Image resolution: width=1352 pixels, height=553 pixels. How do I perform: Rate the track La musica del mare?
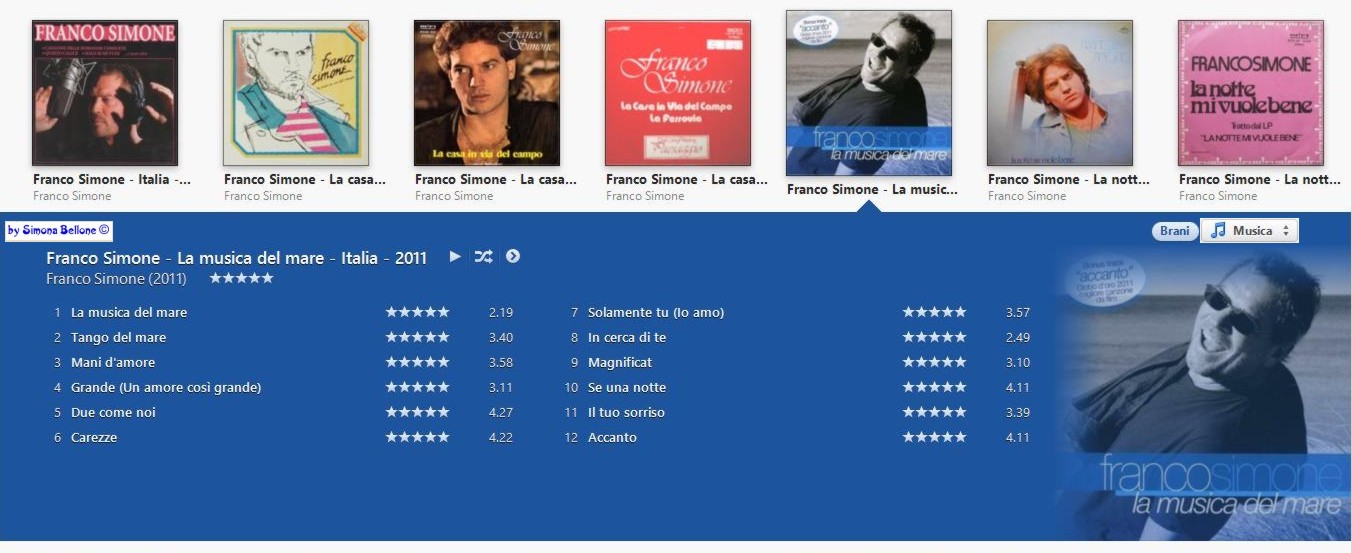pos(418,312)
